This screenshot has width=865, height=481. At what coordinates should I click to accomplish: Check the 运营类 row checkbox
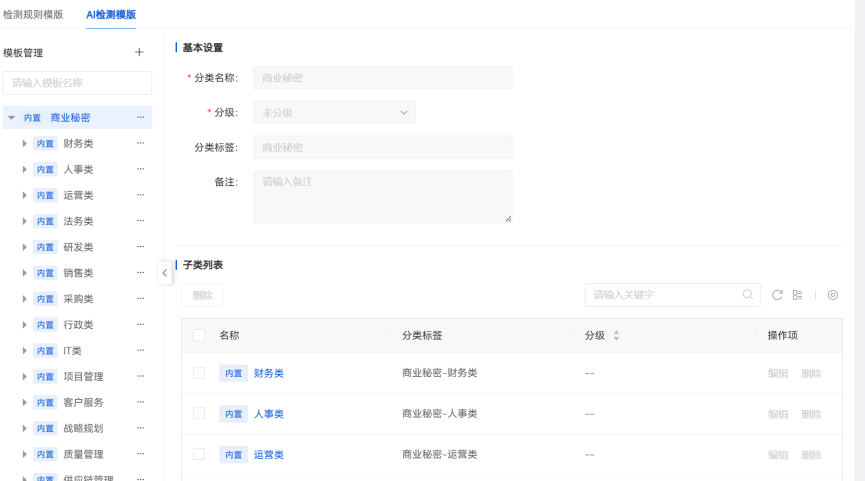tap(199, 454)
